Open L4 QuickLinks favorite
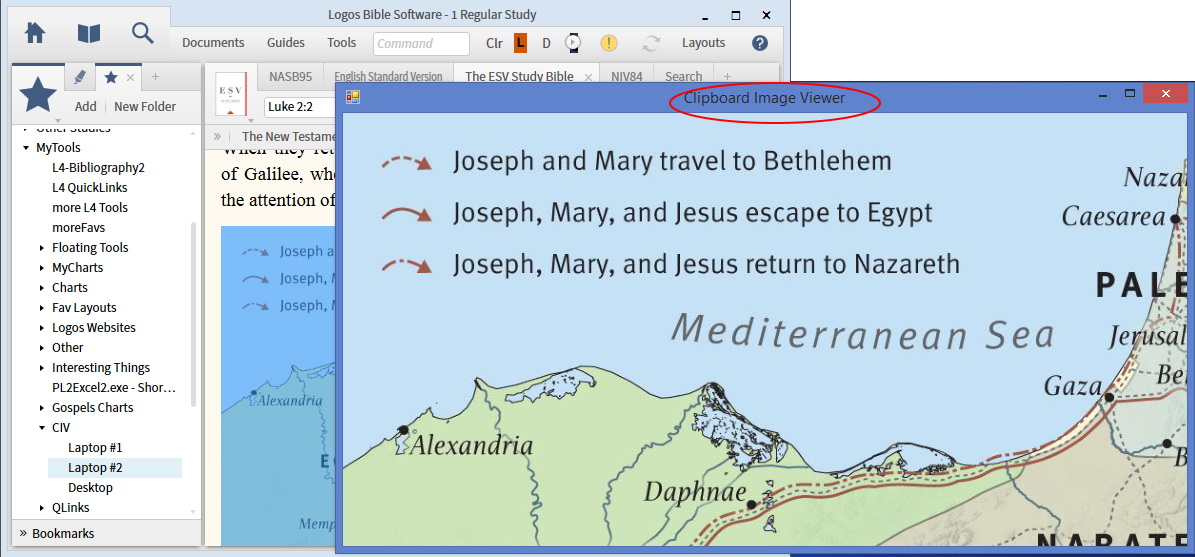Image resolution: width=1195 pixels, height=557 pixels. click(89, 187)
